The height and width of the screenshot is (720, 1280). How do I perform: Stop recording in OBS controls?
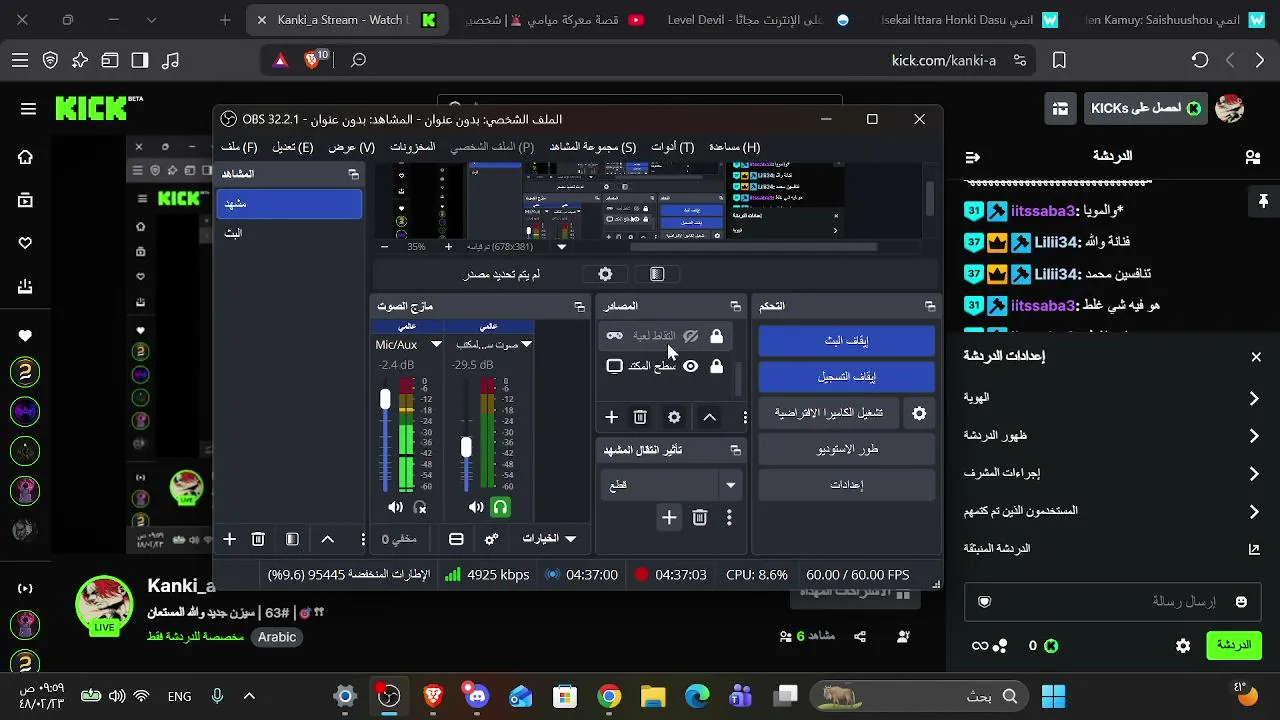click(846, 377)
